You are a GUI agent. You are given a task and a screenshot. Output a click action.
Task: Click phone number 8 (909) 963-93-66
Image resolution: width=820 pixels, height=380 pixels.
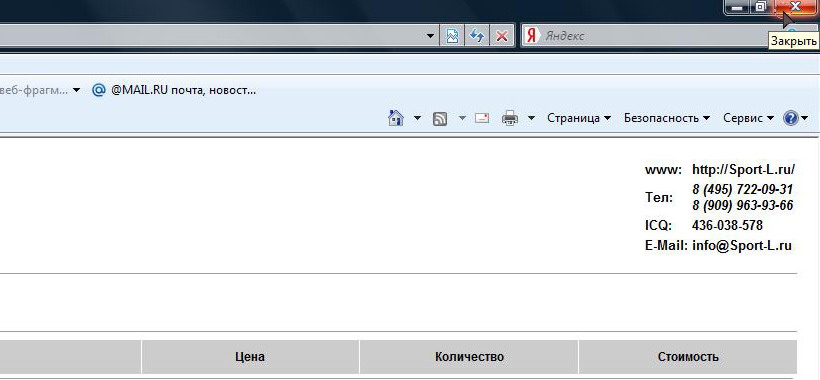click(x=743, y=206)
